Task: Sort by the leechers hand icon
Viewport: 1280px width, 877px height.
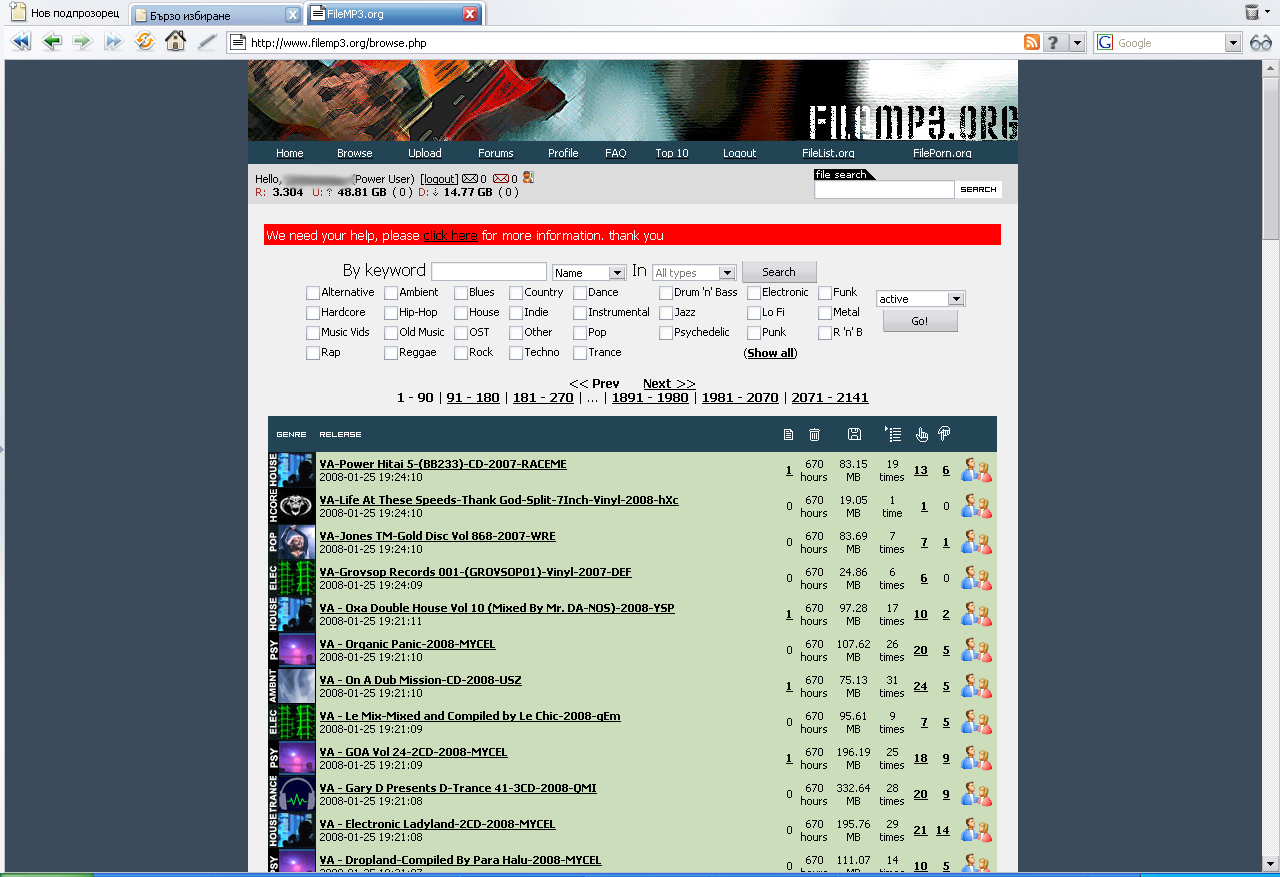Action: pyautogui.click(x=944, y=434)
